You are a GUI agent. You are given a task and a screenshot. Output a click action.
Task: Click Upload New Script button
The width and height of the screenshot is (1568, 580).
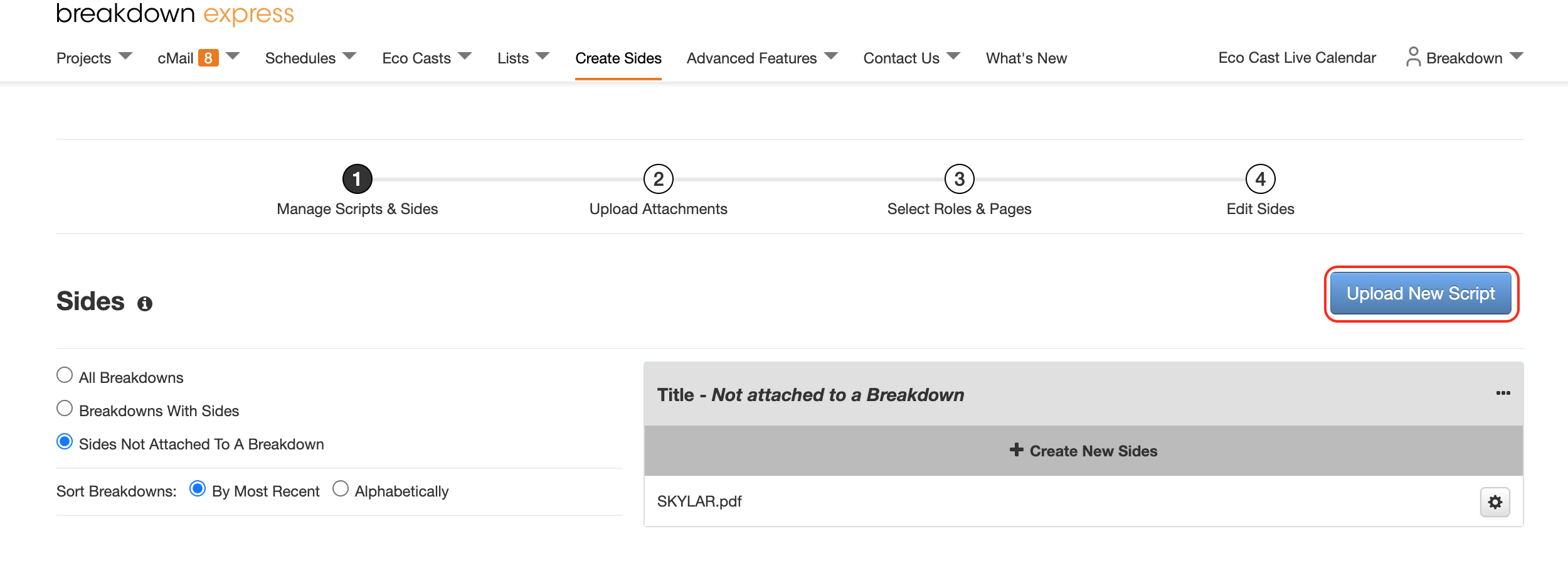pyautogui.click(x=1421, y=294)
